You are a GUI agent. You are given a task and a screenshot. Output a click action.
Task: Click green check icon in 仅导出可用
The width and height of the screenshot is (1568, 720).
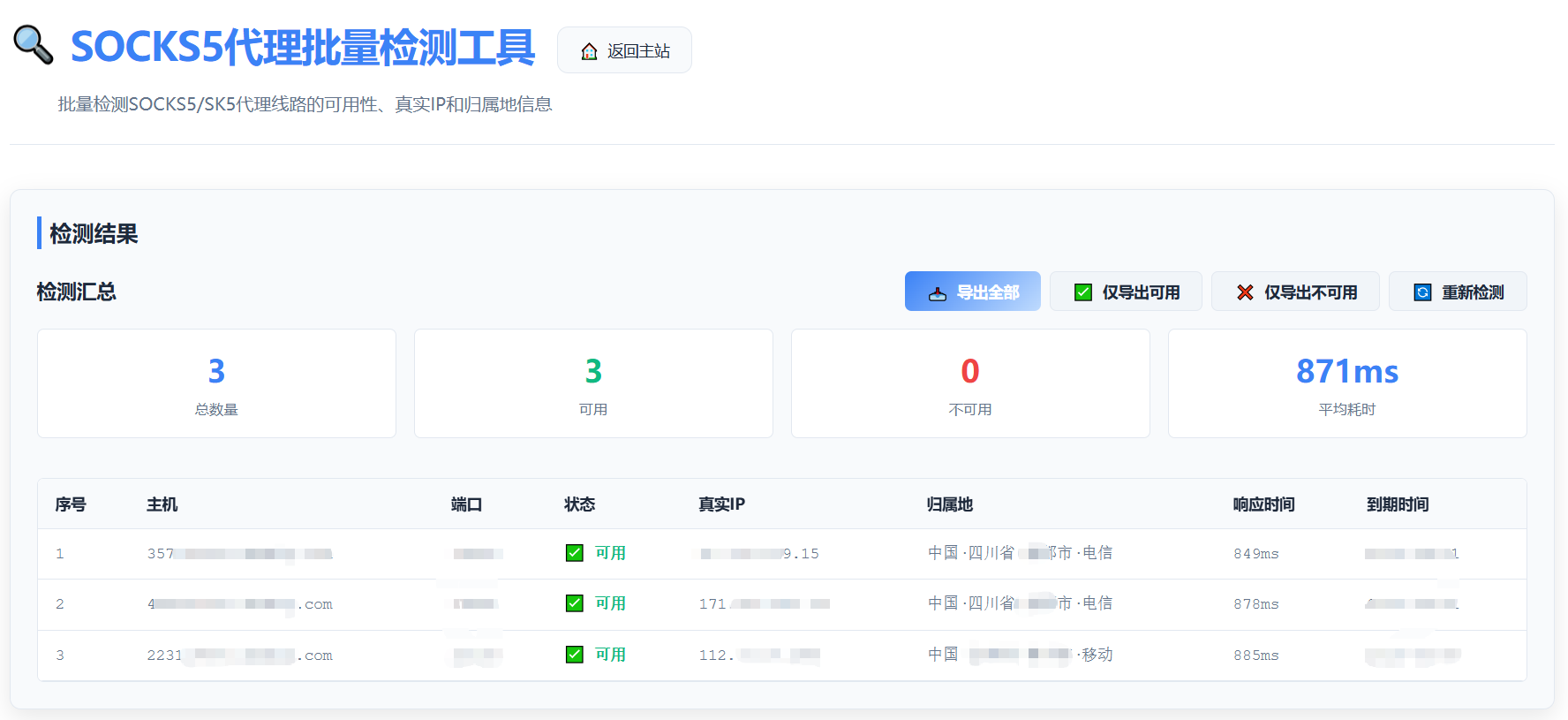click(x=1083, y=292)
